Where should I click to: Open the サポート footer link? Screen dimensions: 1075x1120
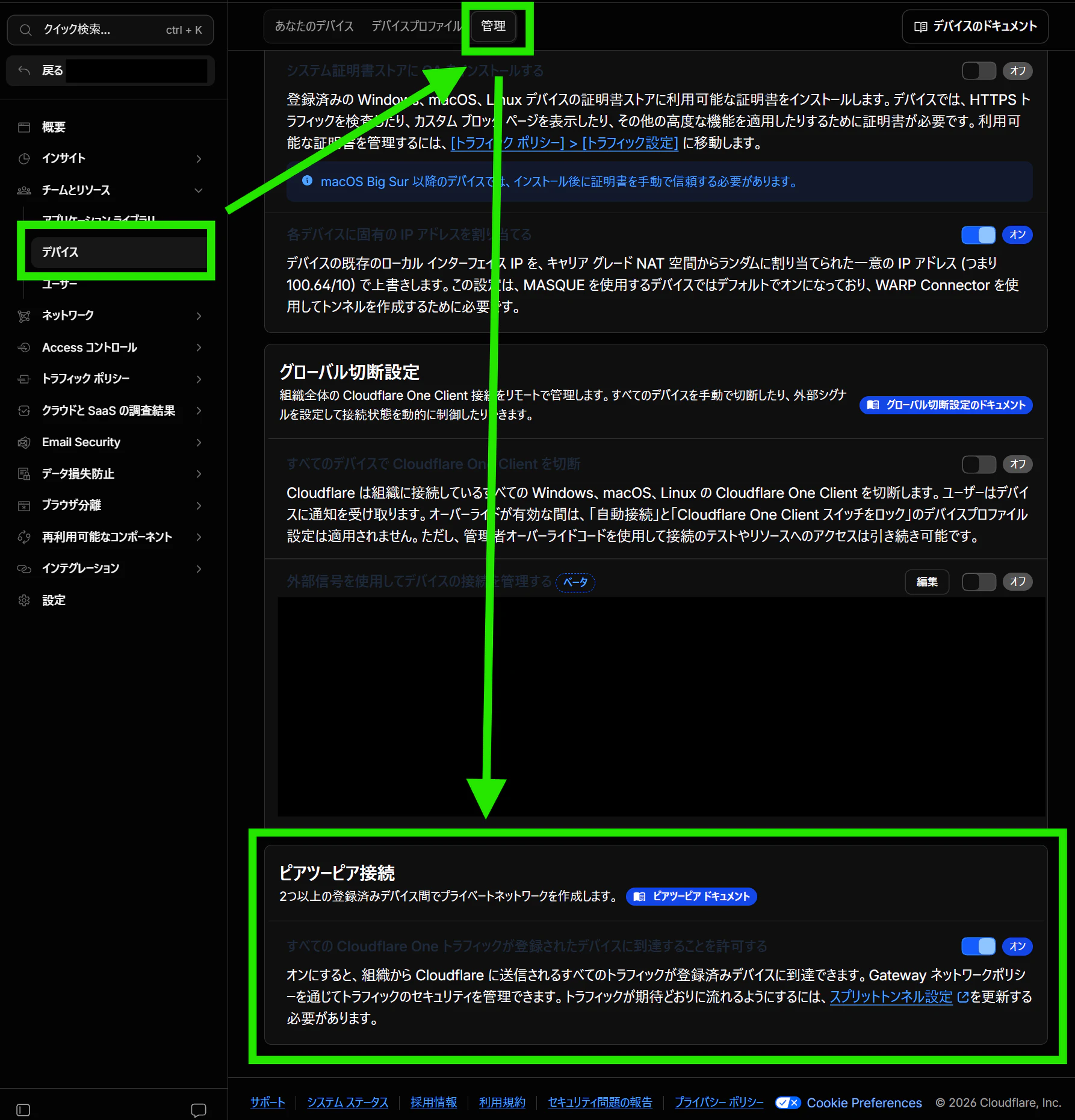click(268, 1103)
